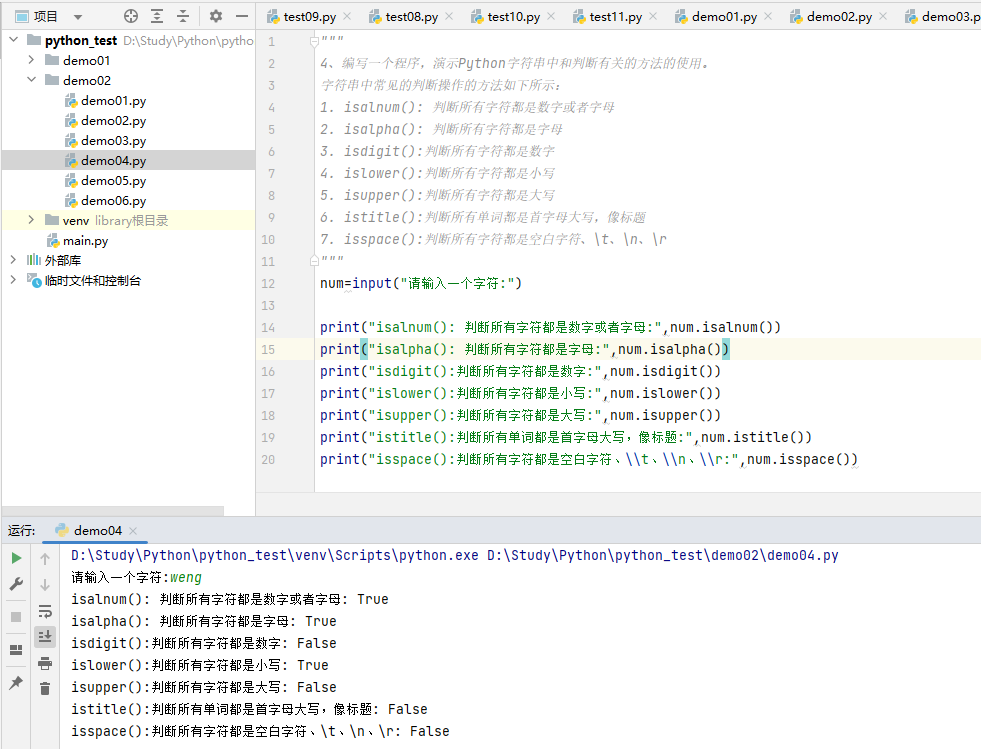The width and height of the screenshot is (981, 749).
Task: Pin the run tab with pin icon
Action: tap(16, 683)
